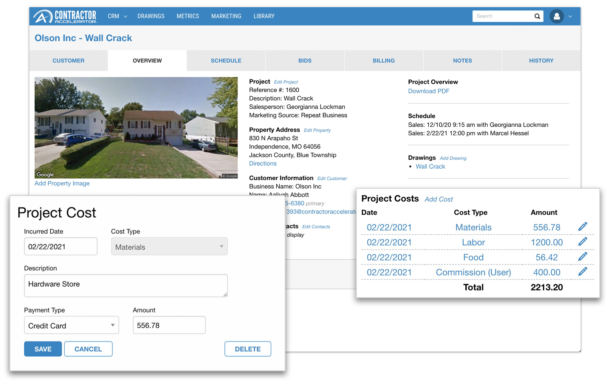
Task: Open the user profile avatar icon
Action: tap(557, 16)
